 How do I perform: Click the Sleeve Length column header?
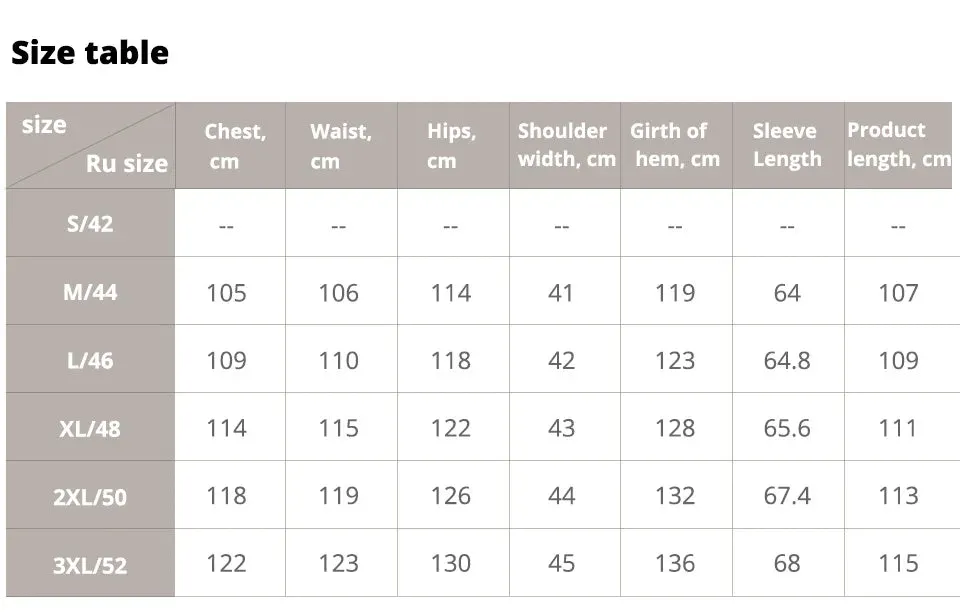[x=789, y=146]
